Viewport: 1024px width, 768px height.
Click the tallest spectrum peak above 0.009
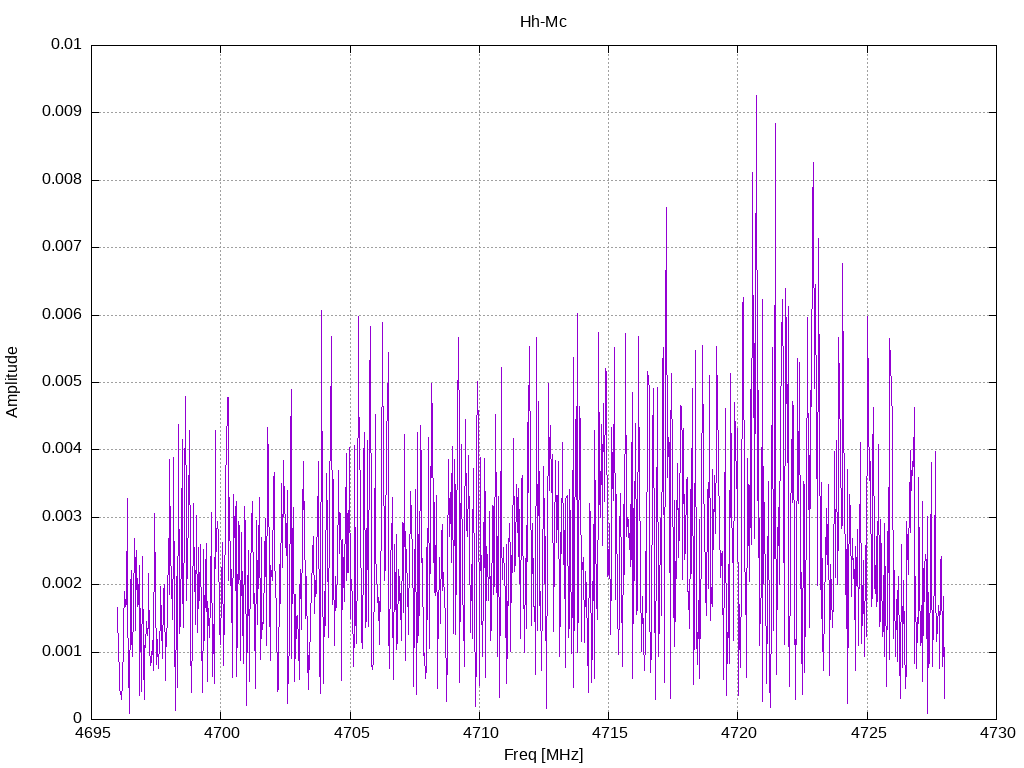click(x=756, y=98)
